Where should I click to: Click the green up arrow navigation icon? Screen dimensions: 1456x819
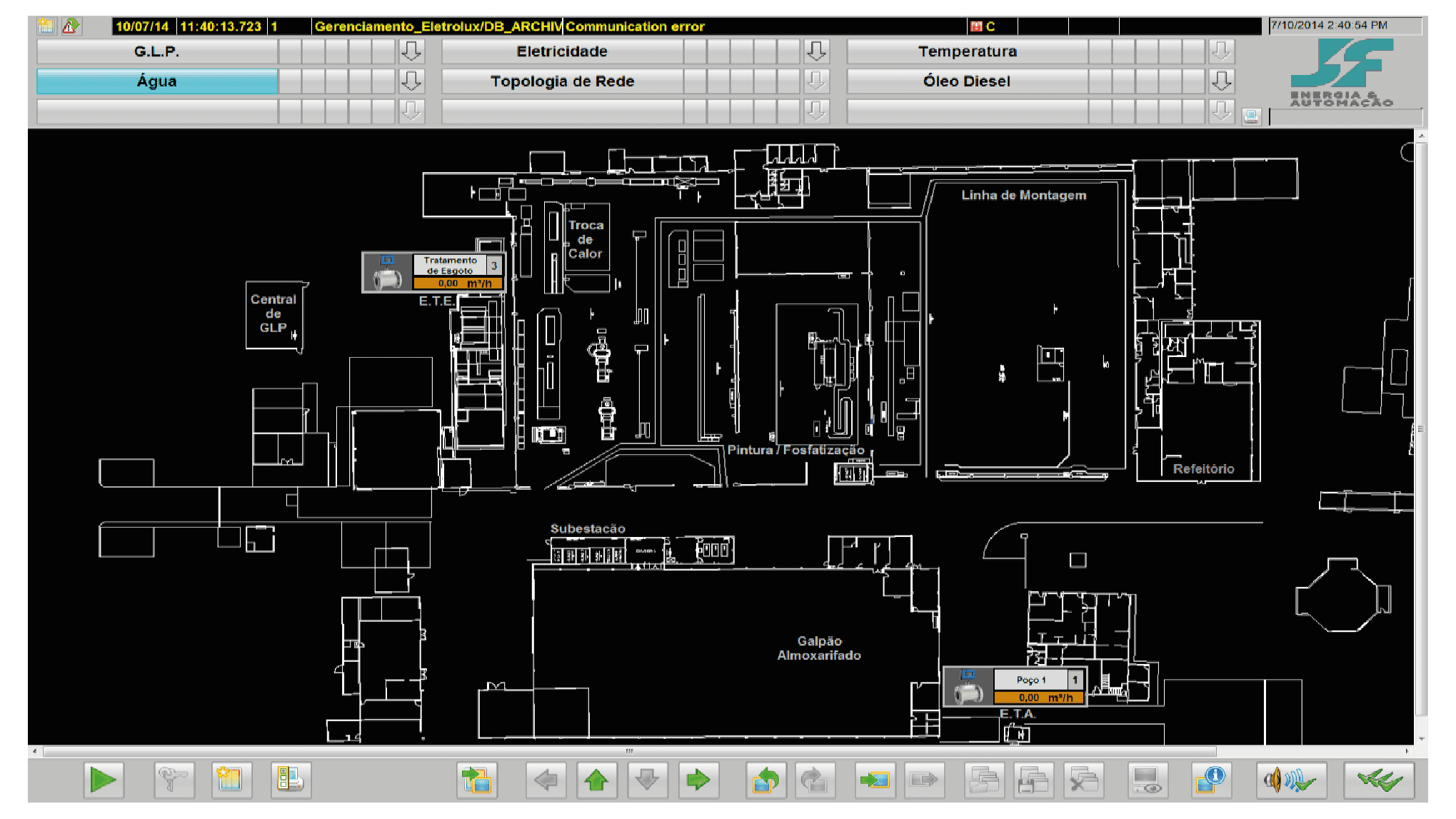click(x=596, y=780)
